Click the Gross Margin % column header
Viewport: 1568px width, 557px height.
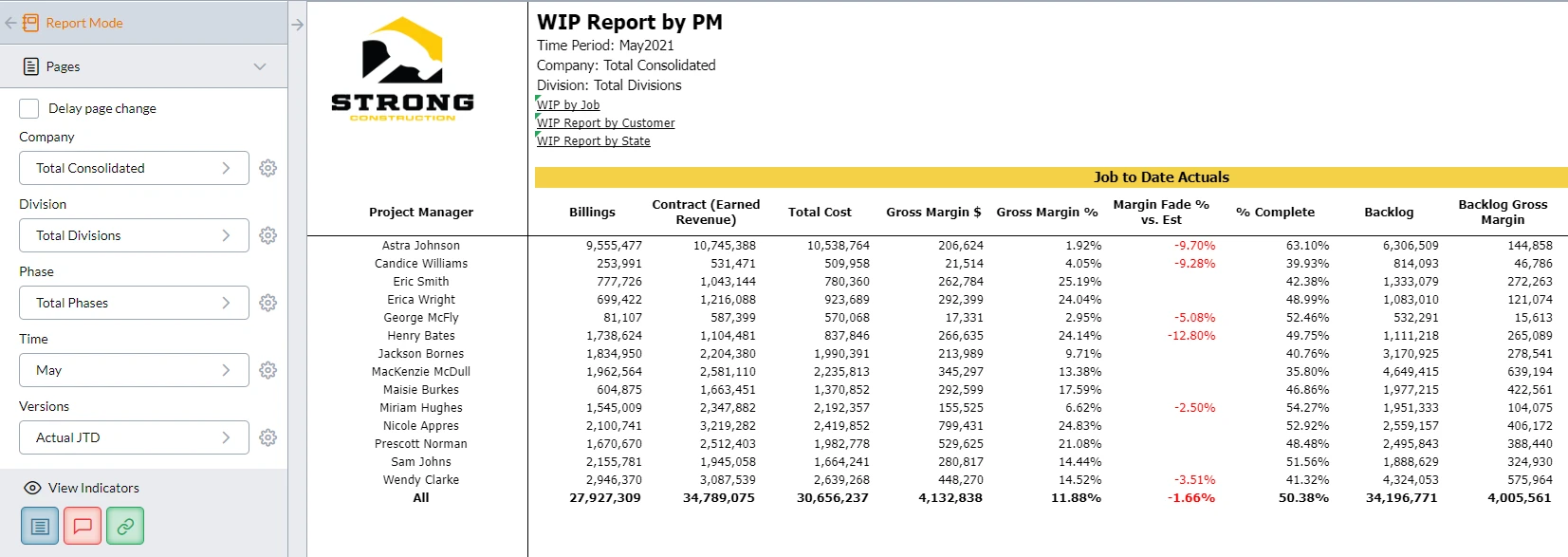pyautogui.click(x=1047, y=213)
